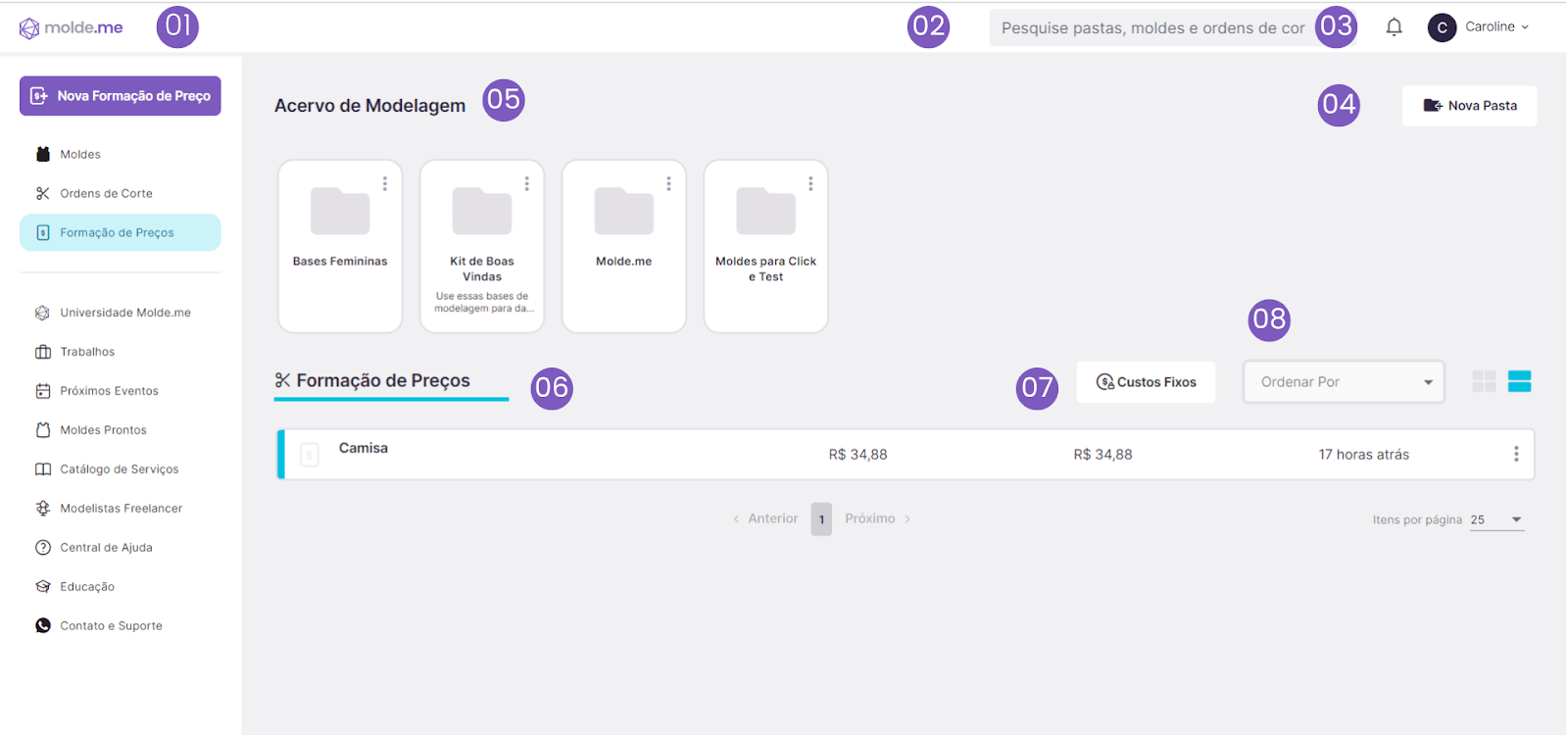Viewport: 1568px width, 735px height.
Task: Open Custos Fixos
Action: 1146,382
